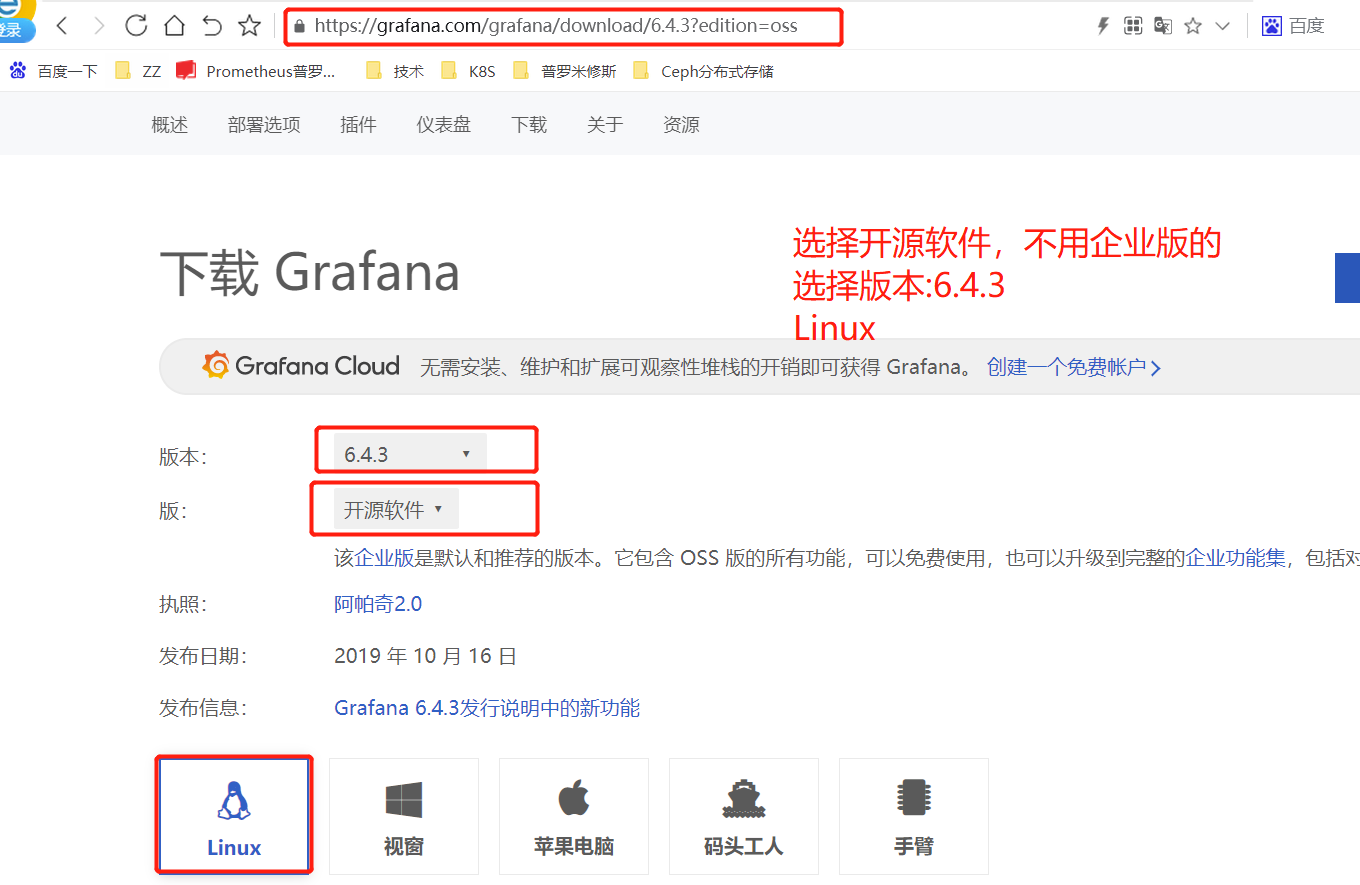Open the Ceph分布式存储 bookmark folder

[x=703, y=71]
